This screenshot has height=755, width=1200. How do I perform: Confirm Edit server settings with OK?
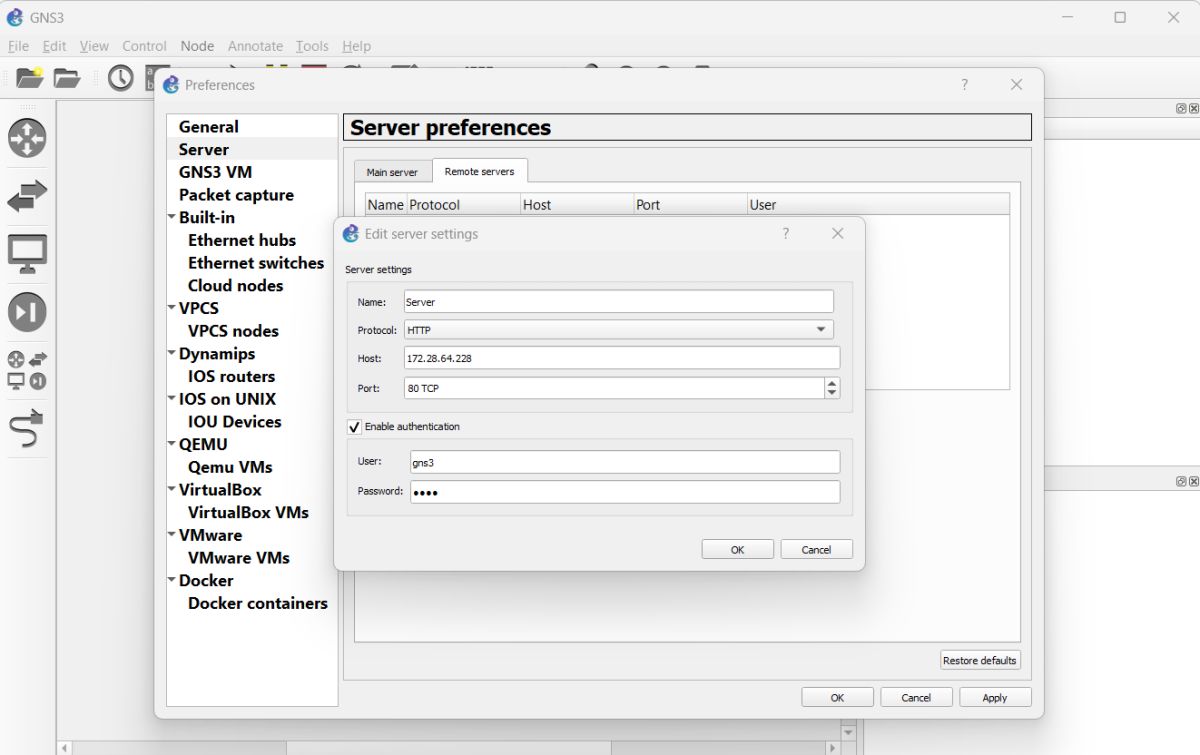[x=737, y=549]
